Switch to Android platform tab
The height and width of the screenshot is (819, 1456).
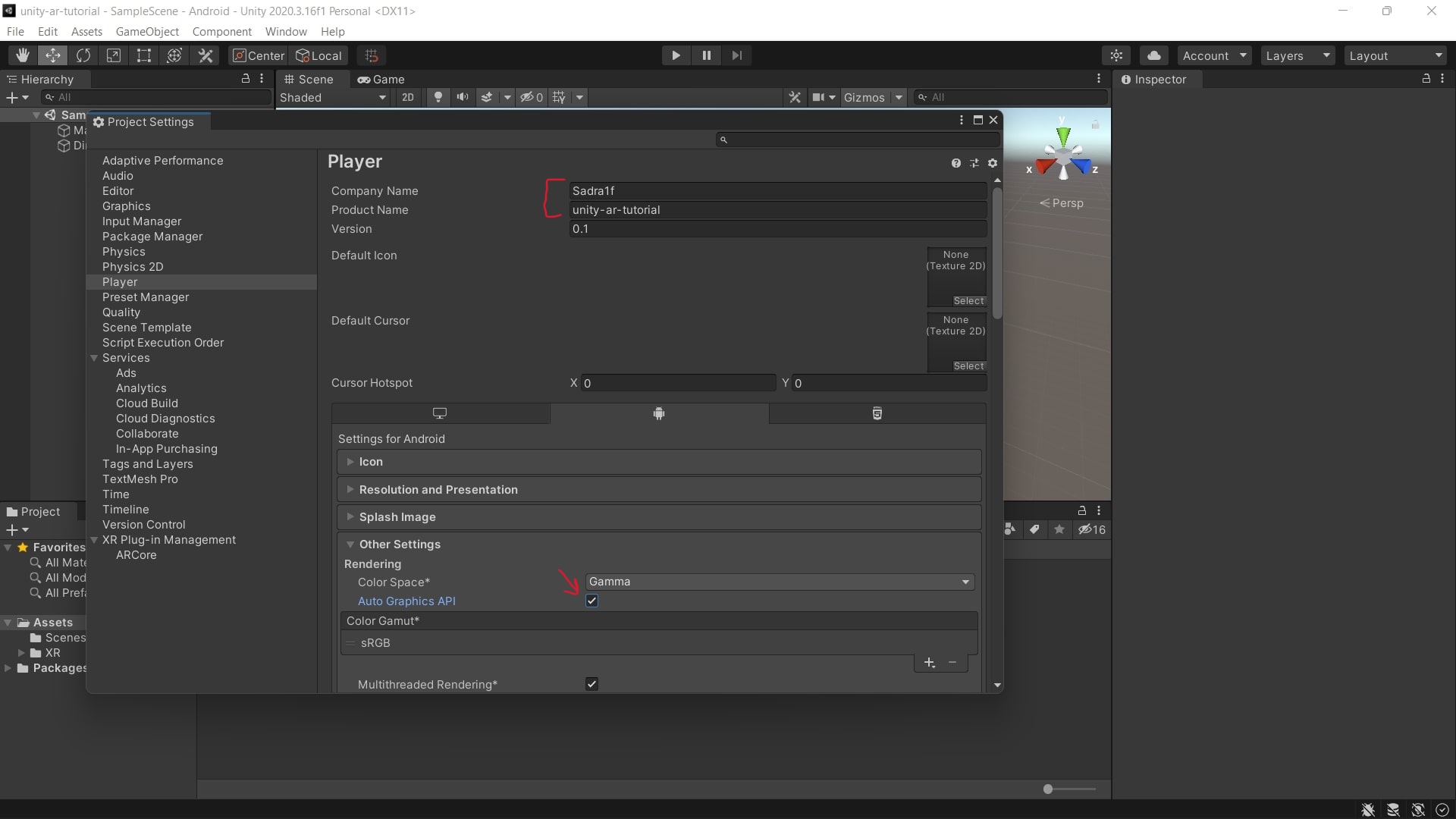[x=659, y=413]
